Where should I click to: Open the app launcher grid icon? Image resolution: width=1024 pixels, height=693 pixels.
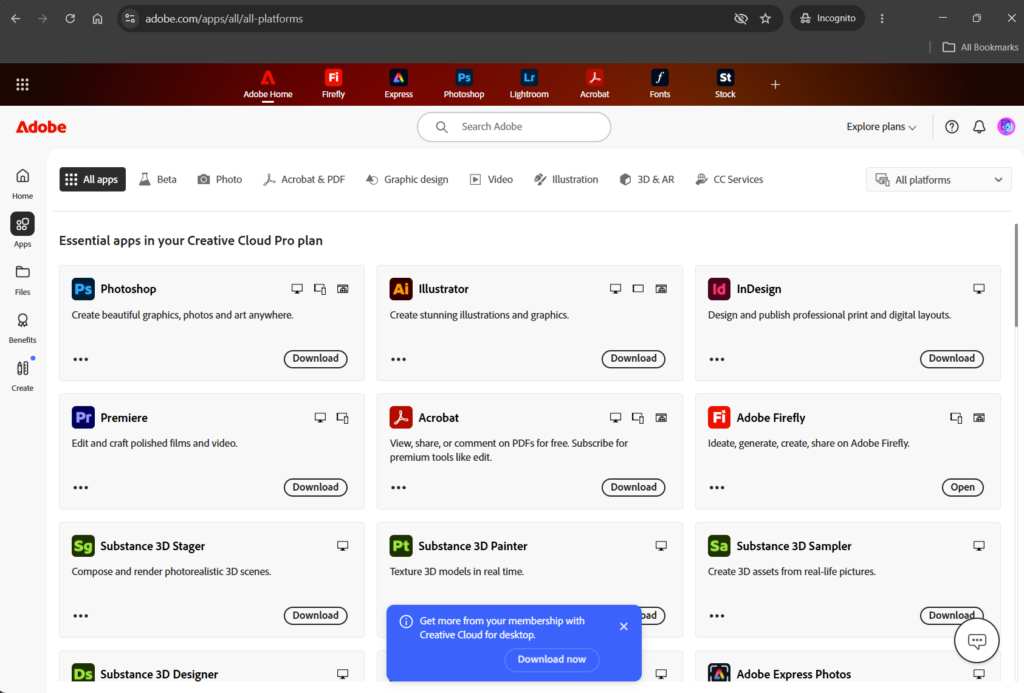coord(22,84)
